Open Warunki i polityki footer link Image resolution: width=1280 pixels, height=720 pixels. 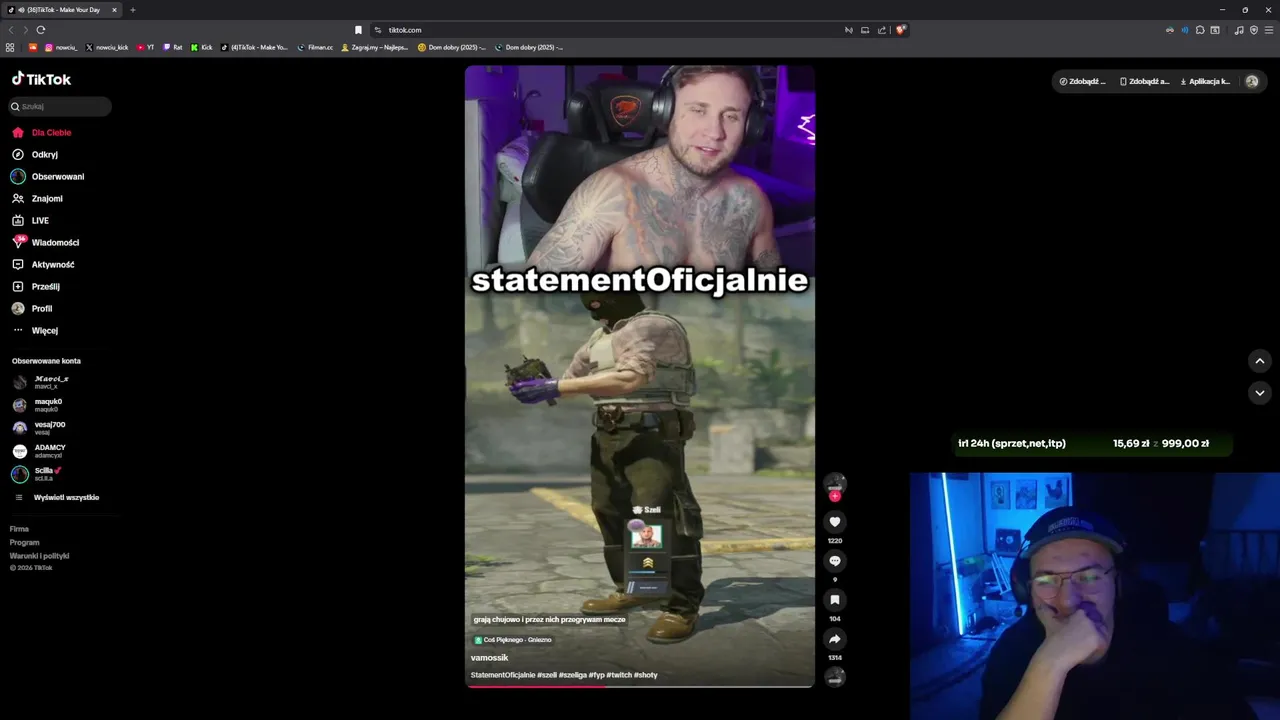(x=39, y=555)
